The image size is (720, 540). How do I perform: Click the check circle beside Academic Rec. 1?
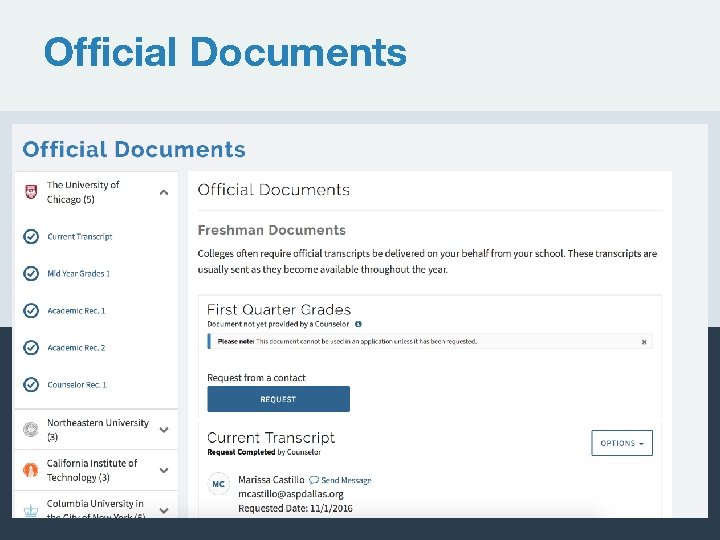pyautogui.click(x=31, y=310)
